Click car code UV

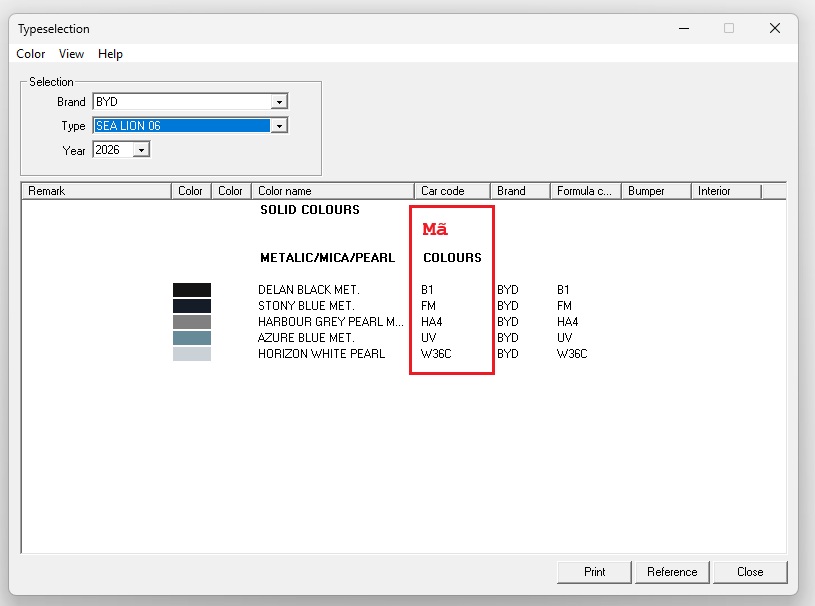pyautogui.click(x=428, y=338)
